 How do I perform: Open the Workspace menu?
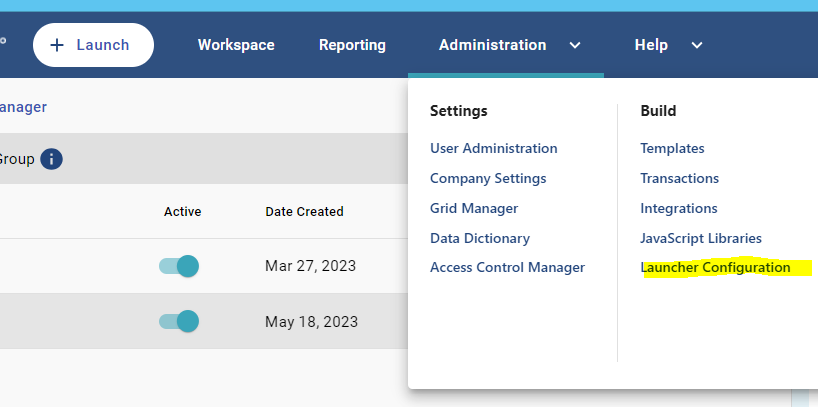pos(236,45)
